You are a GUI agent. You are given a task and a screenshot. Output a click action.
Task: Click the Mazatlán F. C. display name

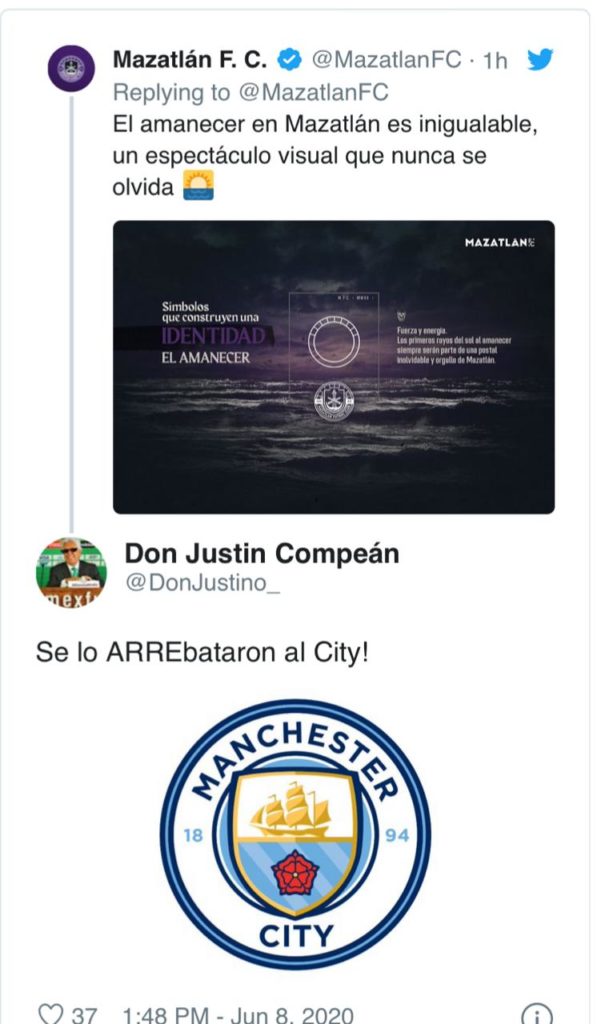pyautogui.click(x=189, y=60)
